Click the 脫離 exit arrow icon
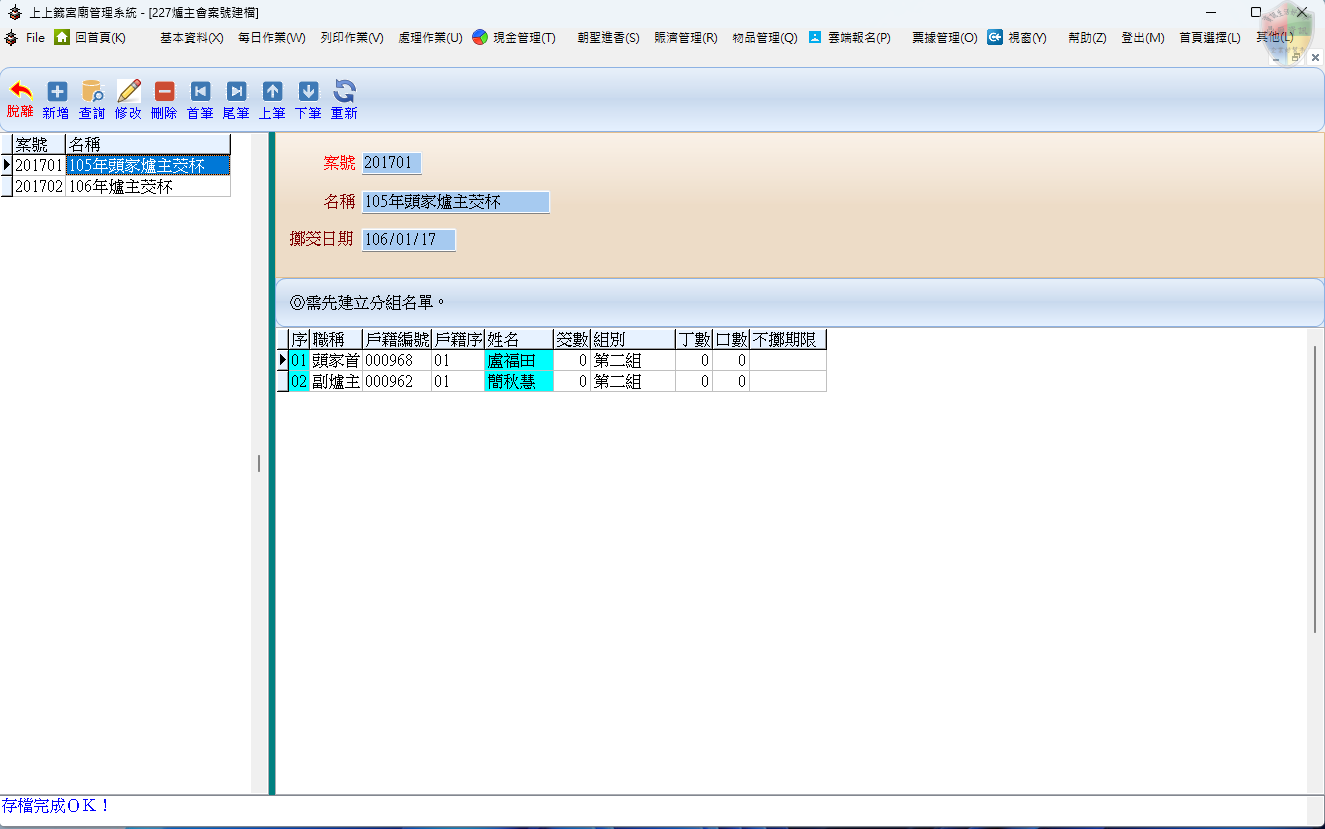Screen dimensions: 1325x829 20,92
